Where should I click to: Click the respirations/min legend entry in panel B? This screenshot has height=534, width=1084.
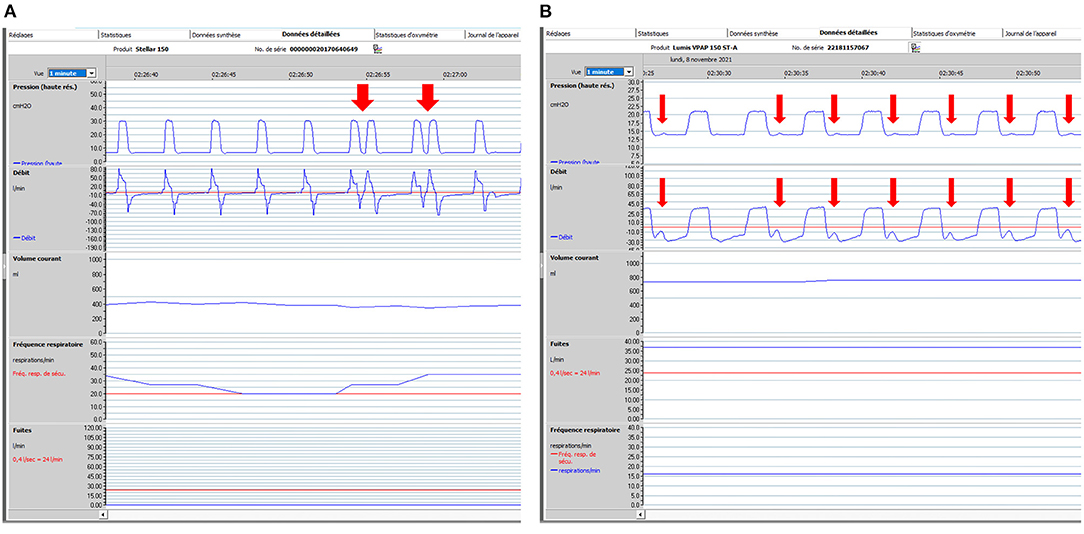pos(576,470)
